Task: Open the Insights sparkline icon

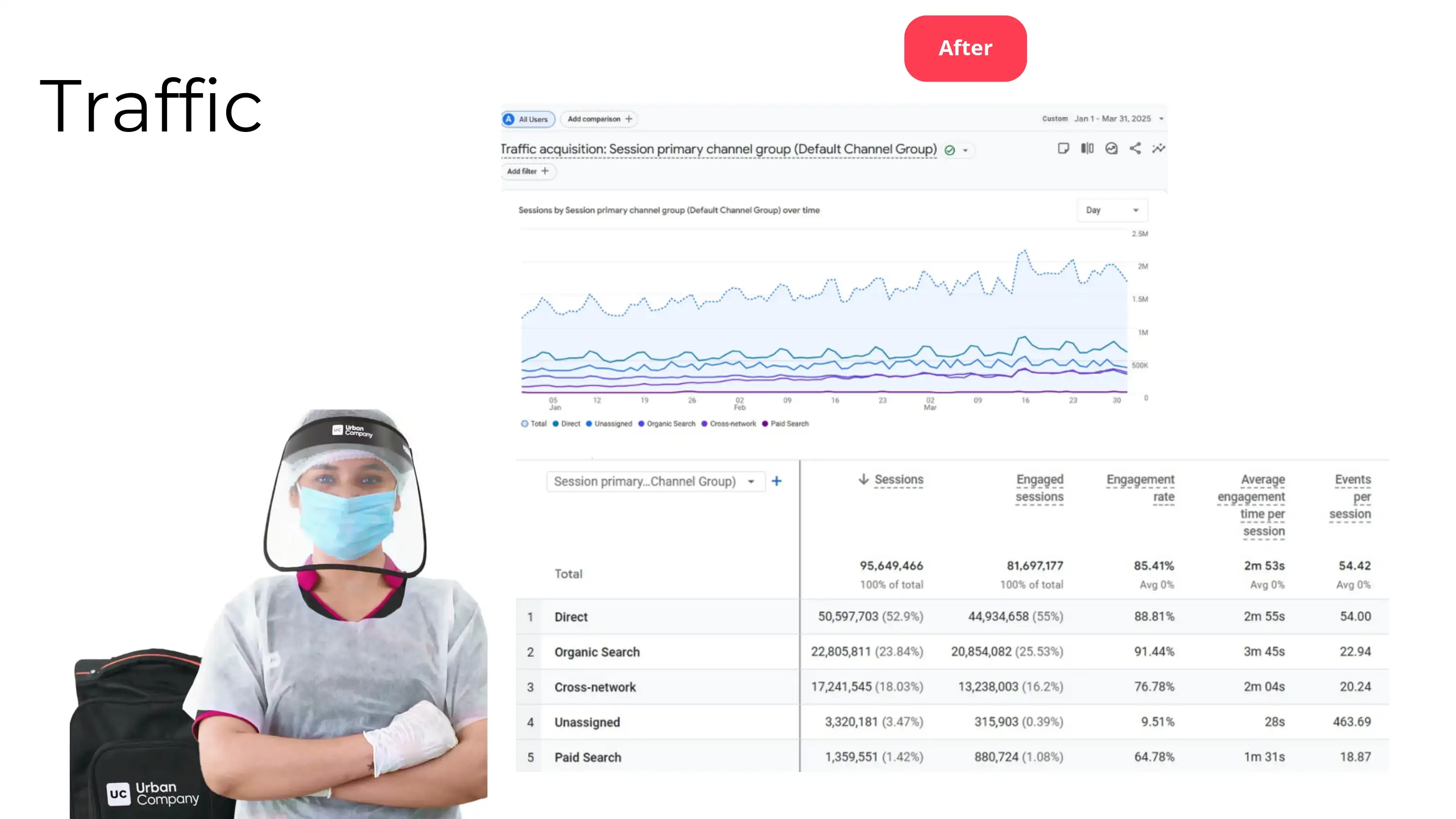Action: [x=1158, y=148]
